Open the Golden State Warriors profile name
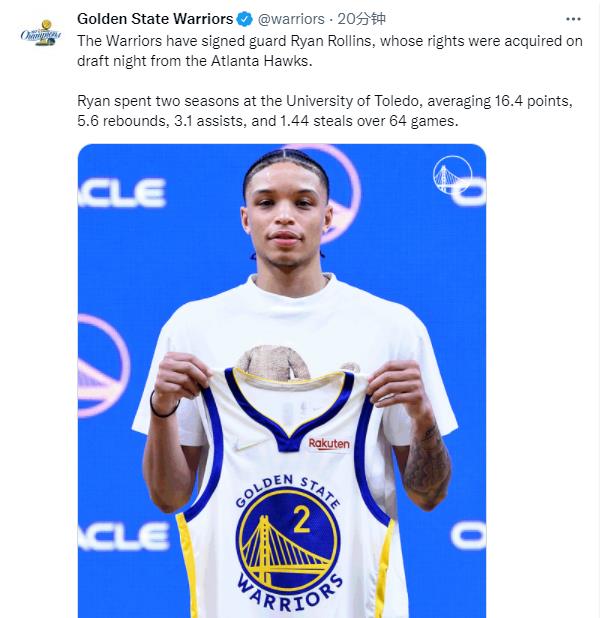 tap(155, 19)
